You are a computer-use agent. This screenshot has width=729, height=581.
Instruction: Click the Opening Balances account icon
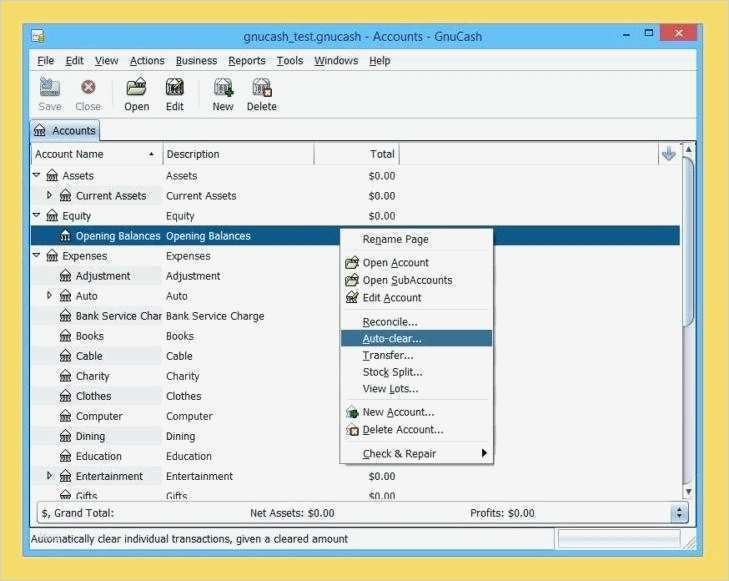pyautogui.click(x=66, y=236)
